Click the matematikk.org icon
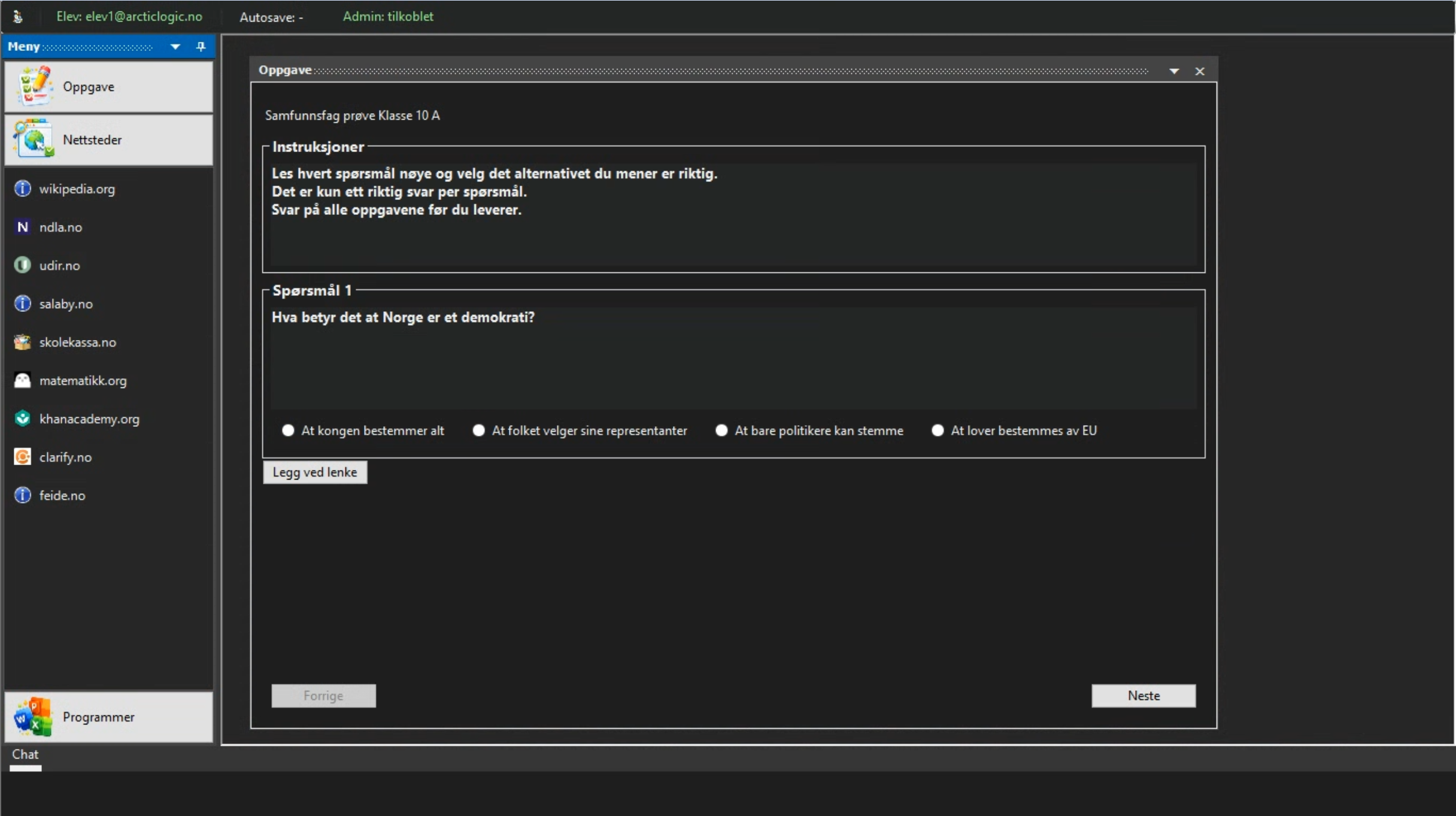Viewport: 1456px width, 816px height. (23, 380)
